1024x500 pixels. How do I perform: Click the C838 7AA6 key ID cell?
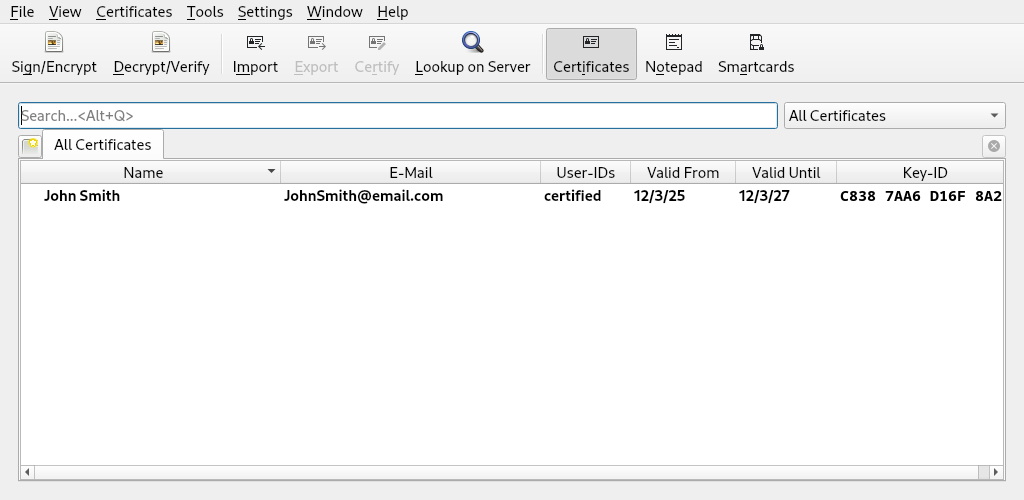pyautogui.click(x=921, y=196)
